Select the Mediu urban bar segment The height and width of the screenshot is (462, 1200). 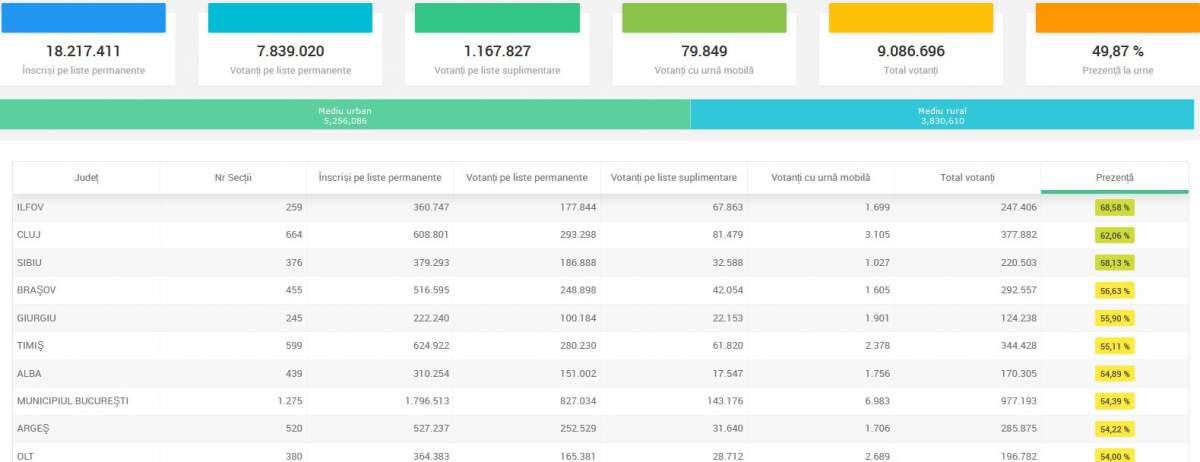[x=345, y=114]
